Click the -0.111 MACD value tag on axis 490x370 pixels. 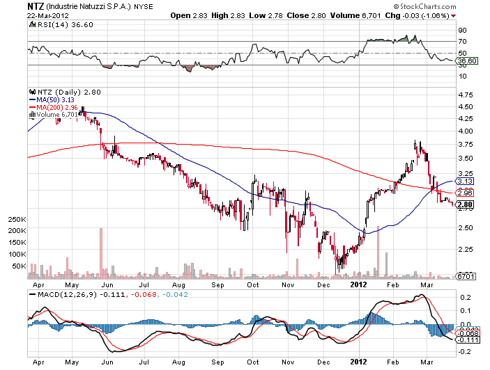pyautogui.click(x=468, y=340)
